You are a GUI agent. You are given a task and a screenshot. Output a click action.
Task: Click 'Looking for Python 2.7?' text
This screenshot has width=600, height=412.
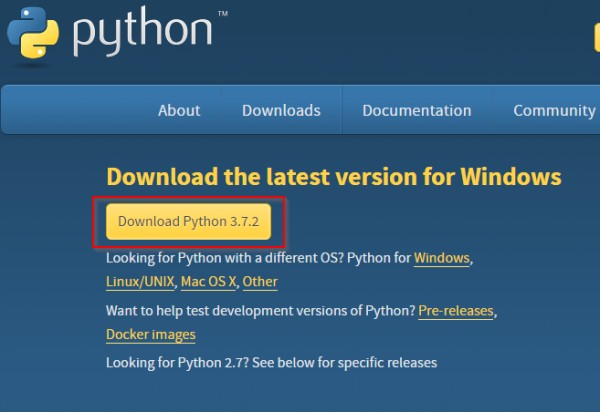coord(178,363)
